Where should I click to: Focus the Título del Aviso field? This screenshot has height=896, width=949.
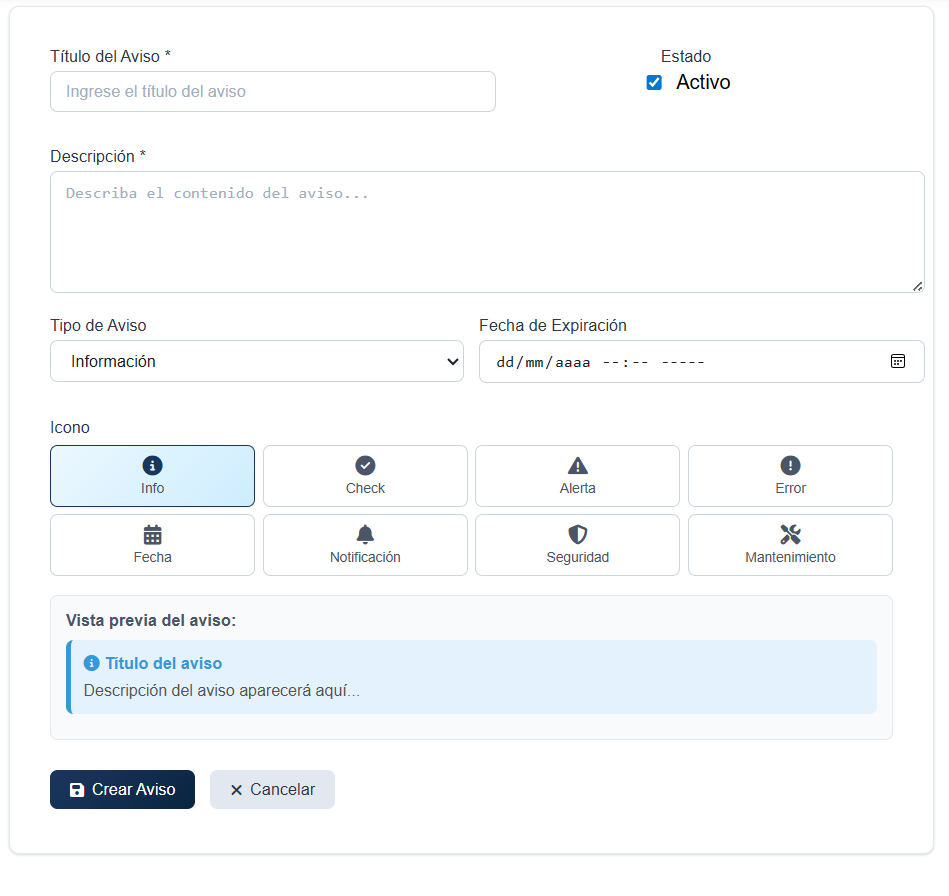[x=273, y=91]
